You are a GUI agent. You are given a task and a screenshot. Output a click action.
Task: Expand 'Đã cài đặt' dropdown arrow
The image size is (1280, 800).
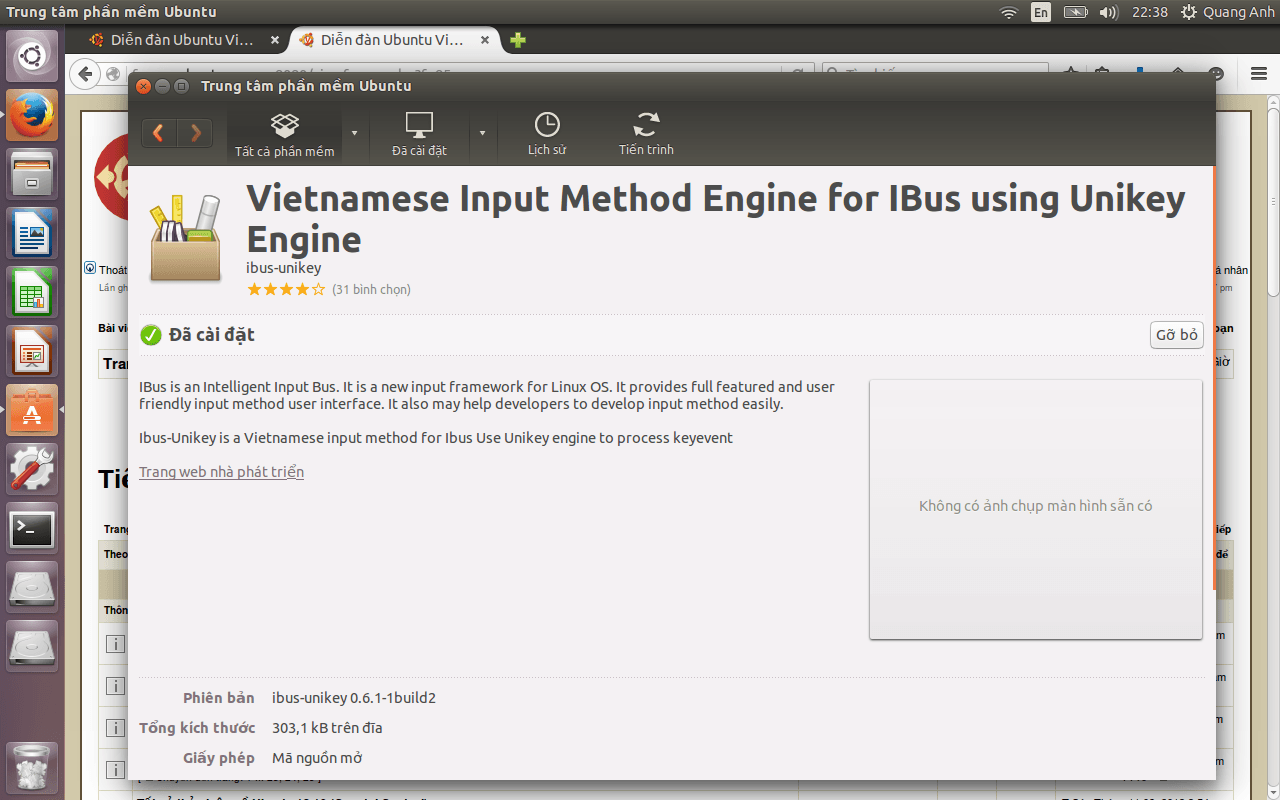(482, 133)
